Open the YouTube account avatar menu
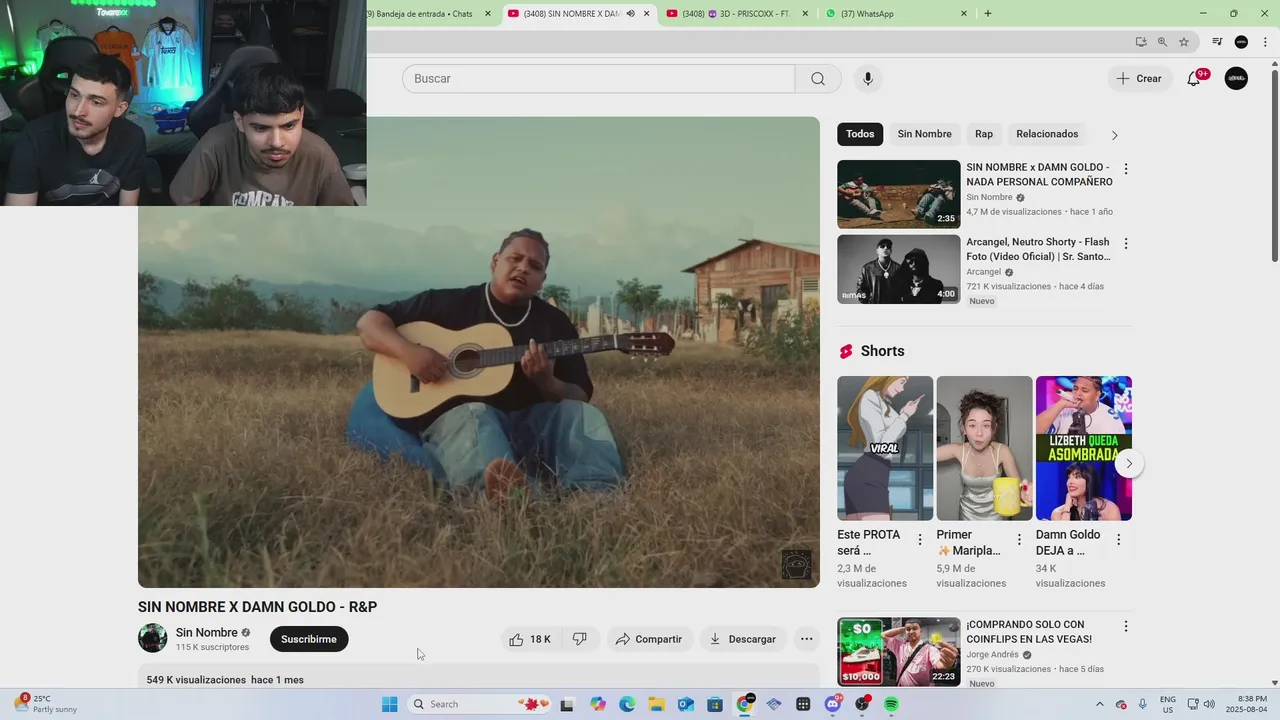Viewport: 1280px width, 720px height. pyautogui.click(x=1236, y=79)
